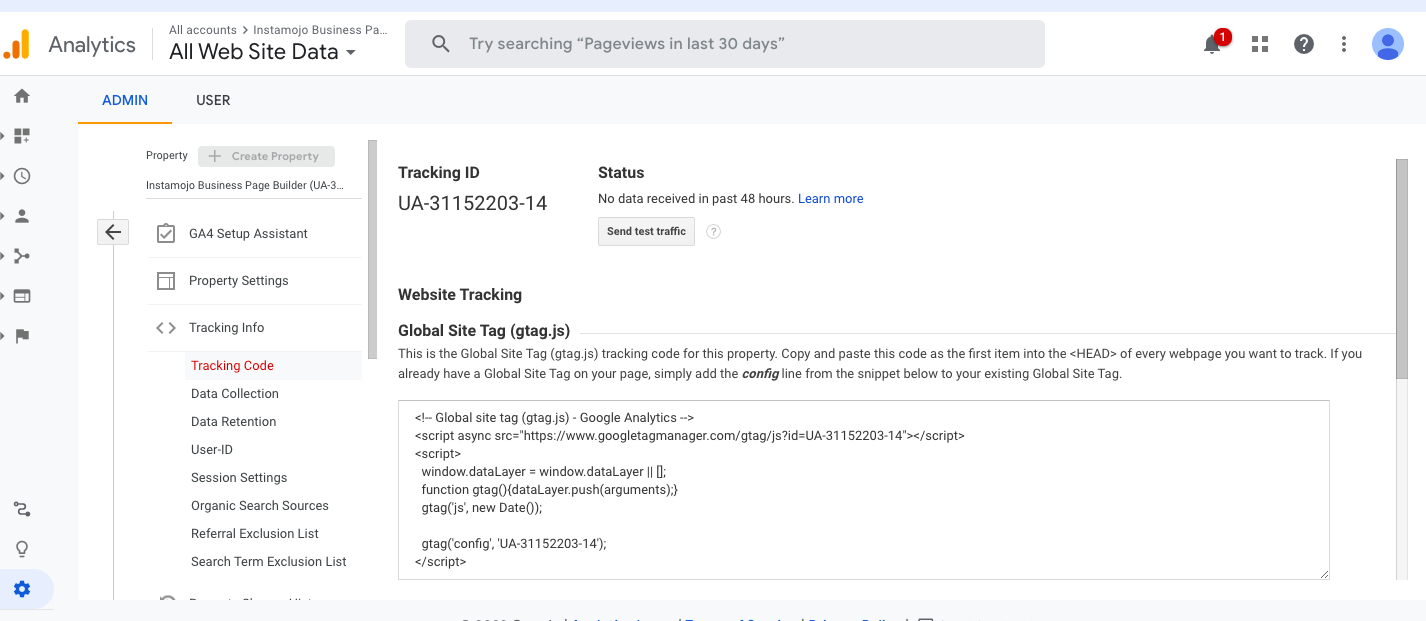Image resolution: width=1426 pixels, height=621 pixels.
Task: Collapse the Tracking Info section
Action: [227, 328]
